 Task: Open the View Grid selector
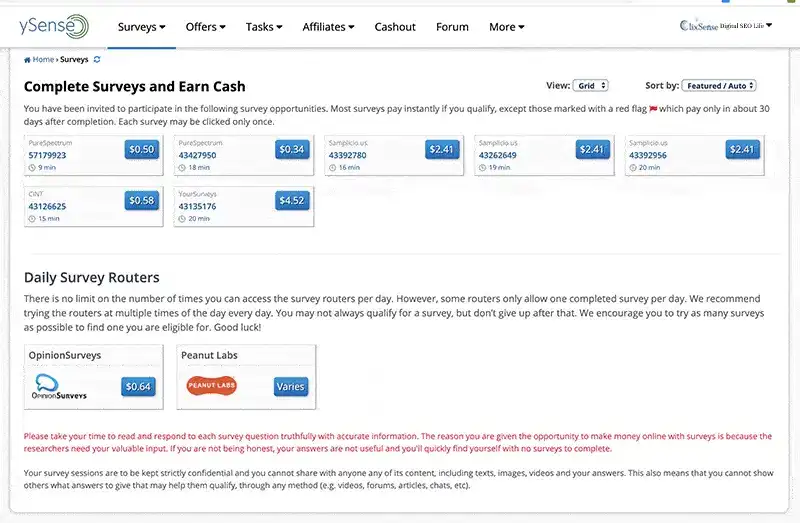point(591,86)
